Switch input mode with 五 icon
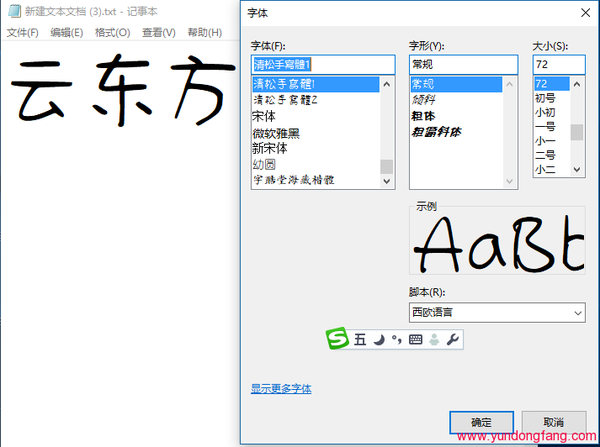This screenshot has width=600, height=447. tap(360, 339)
